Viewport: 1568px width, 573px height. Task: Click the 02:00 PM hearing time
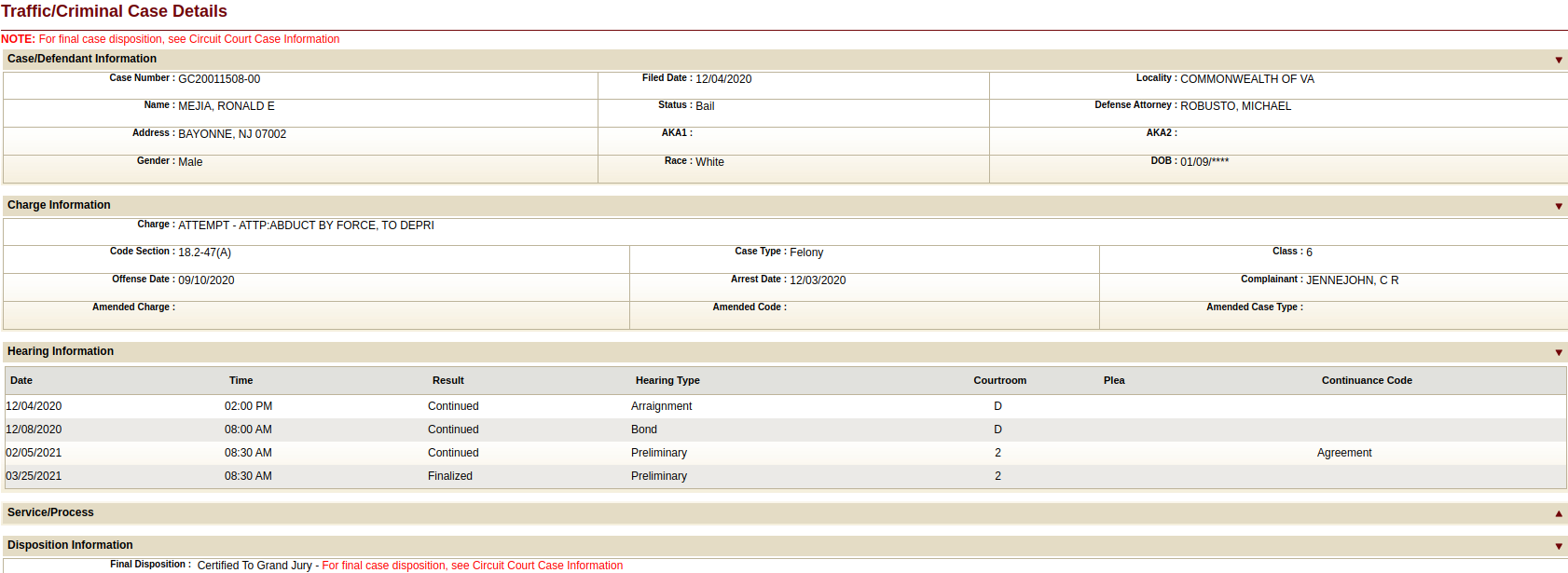coord(248,406)
